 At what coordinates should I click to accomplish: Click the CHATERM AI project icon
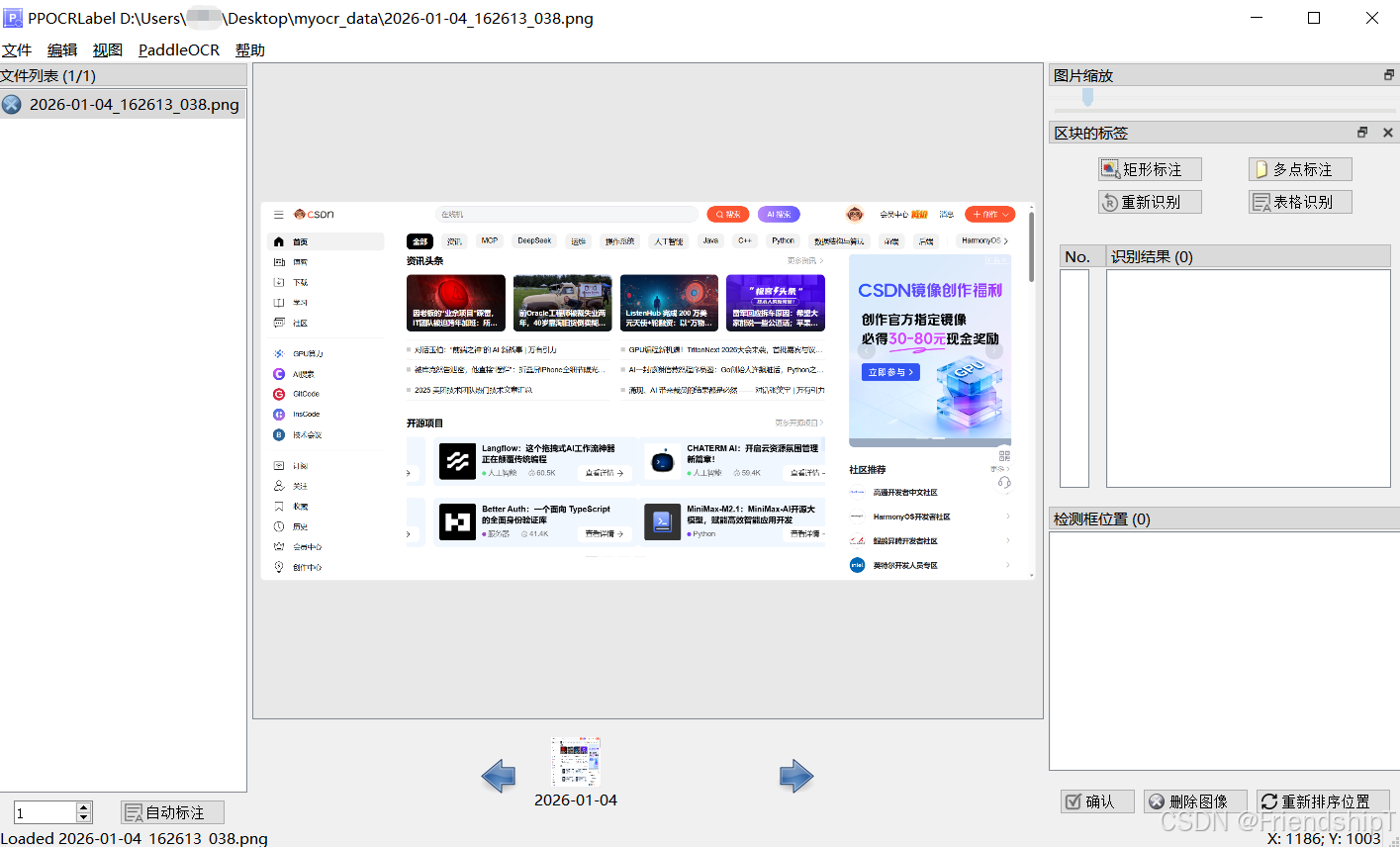click(662, 461)
